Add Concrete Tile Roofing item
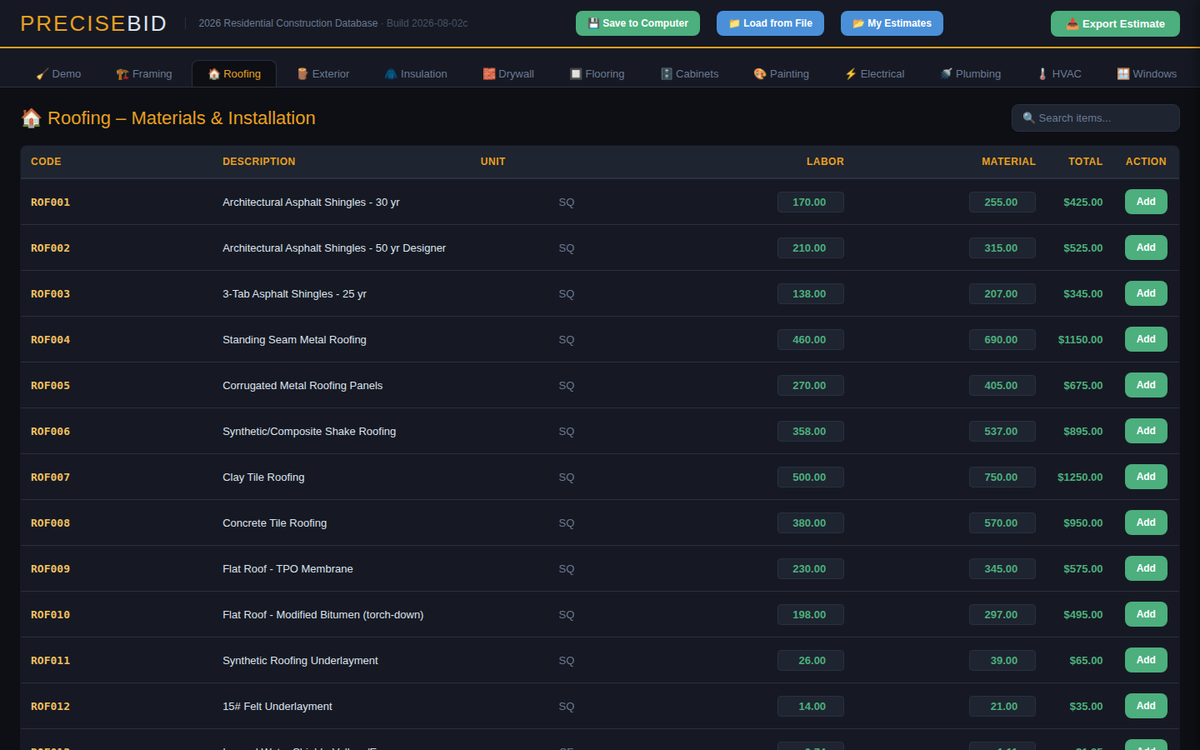 1146,523
